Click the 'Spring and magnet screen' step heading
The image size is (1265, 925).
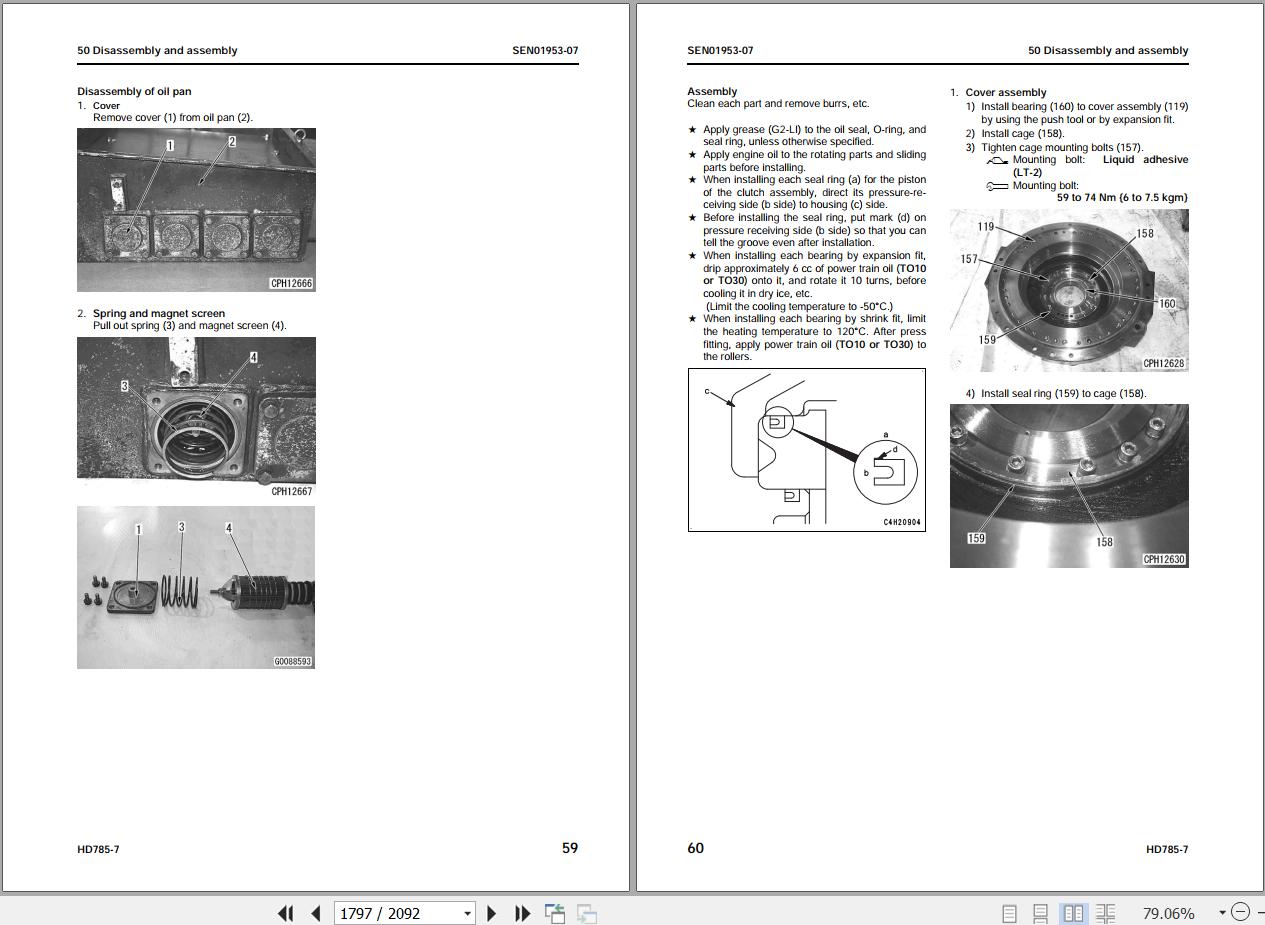click(x=159, y=313)
